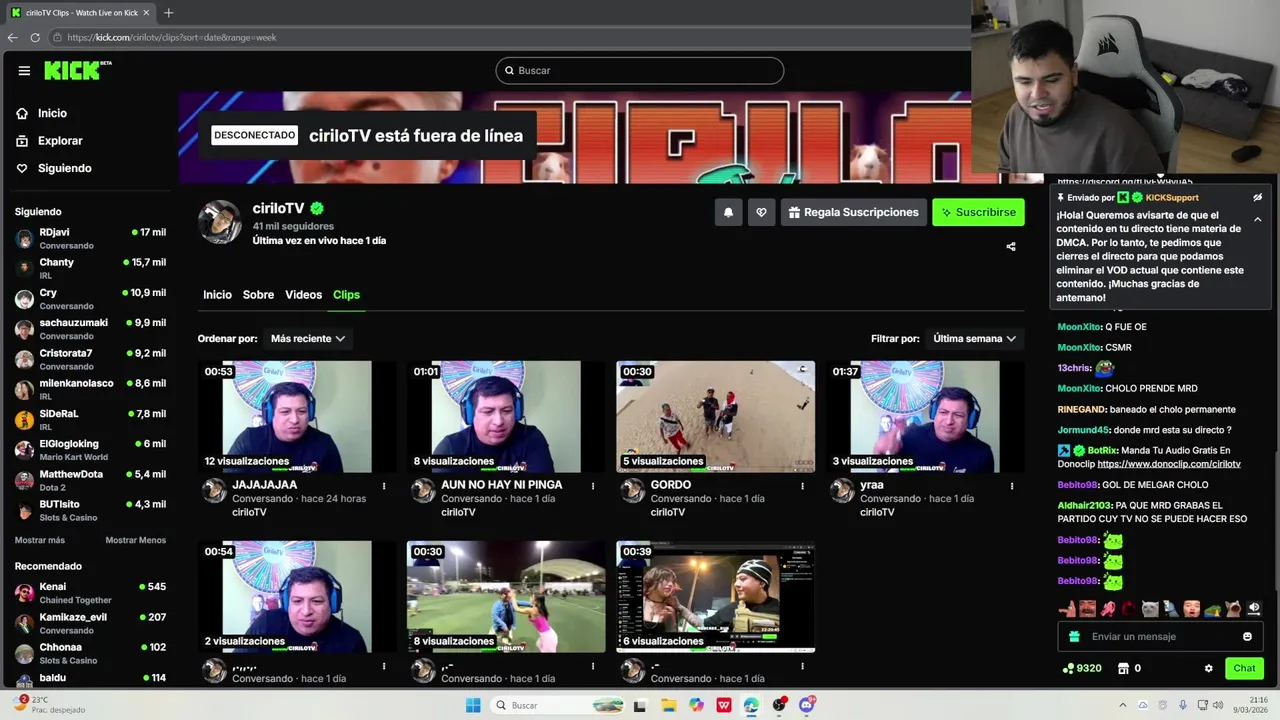Click the channel shop icon
Viewport: 1280px width, 720px height.
1123,668
